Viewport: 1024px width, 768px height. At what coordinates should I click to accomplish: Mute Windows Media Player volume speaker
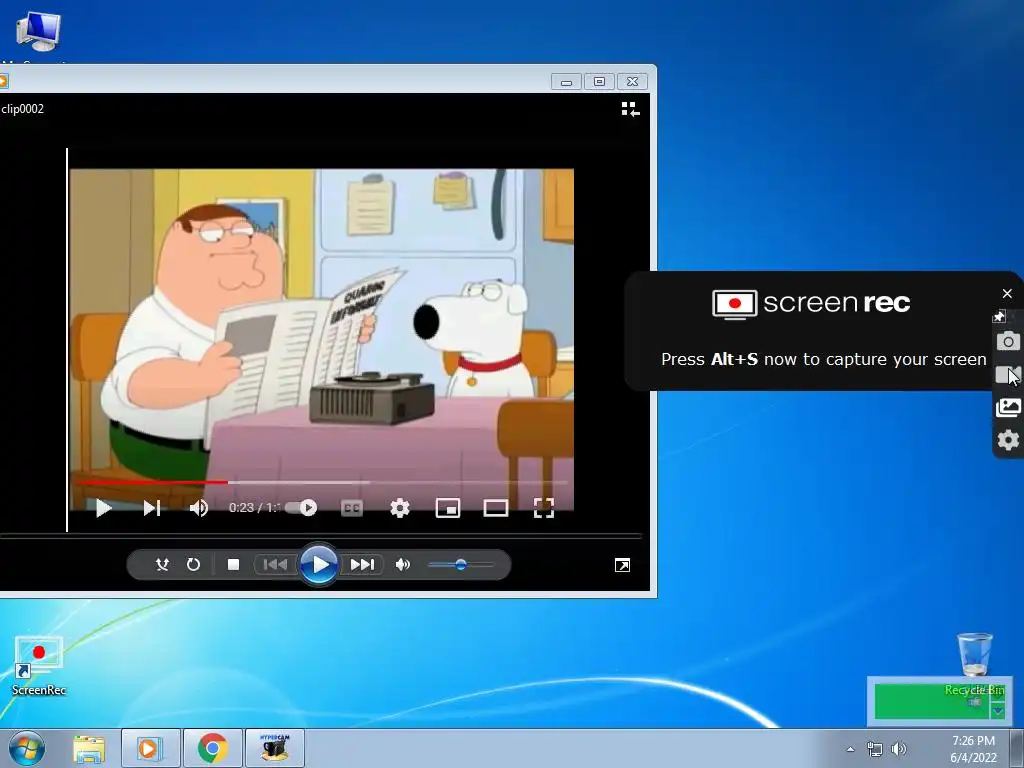tap(403, 564)
